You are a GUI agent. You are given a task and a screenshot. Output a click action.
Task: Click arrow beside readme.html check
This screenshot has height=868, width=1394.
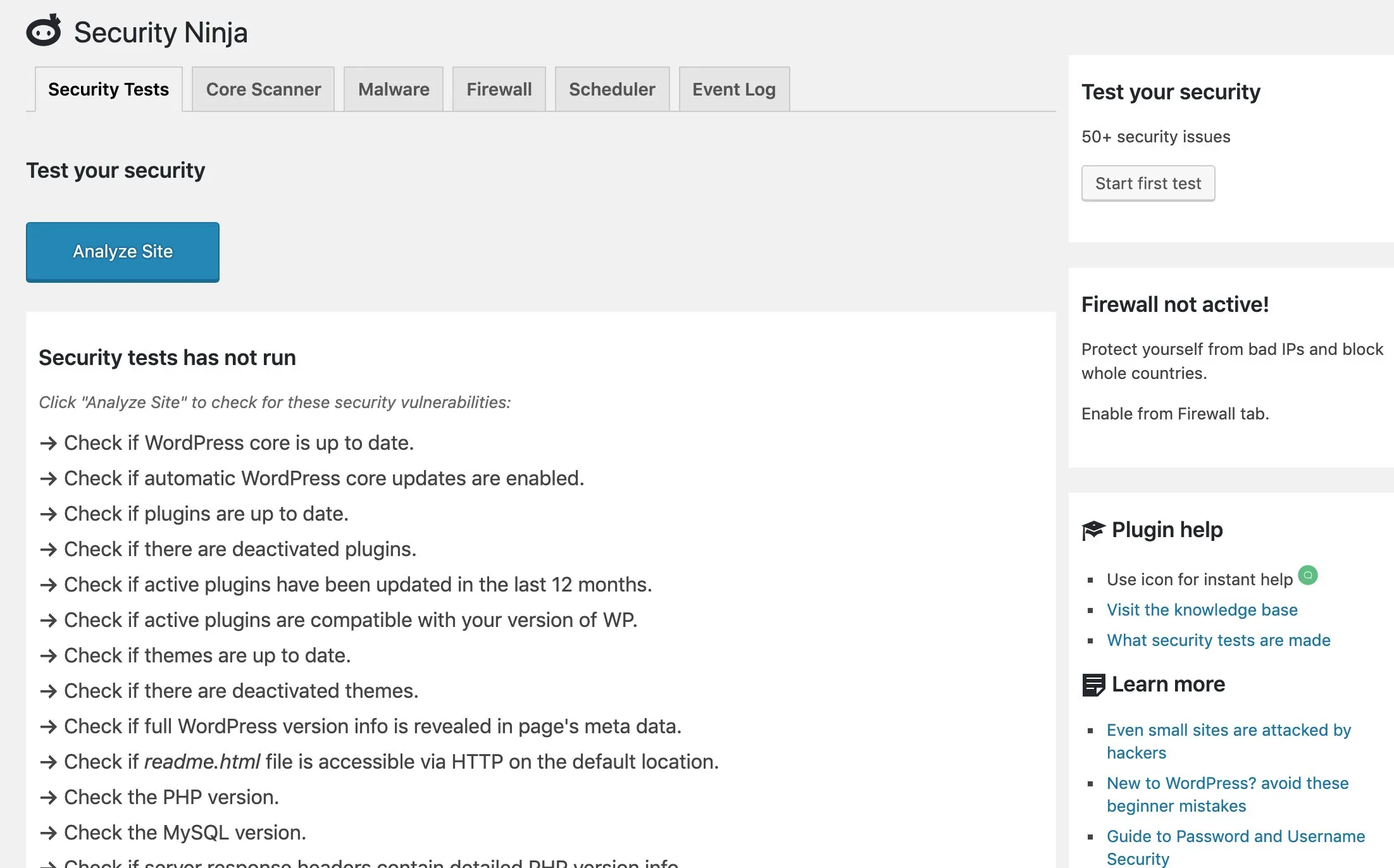click(48, 762)
